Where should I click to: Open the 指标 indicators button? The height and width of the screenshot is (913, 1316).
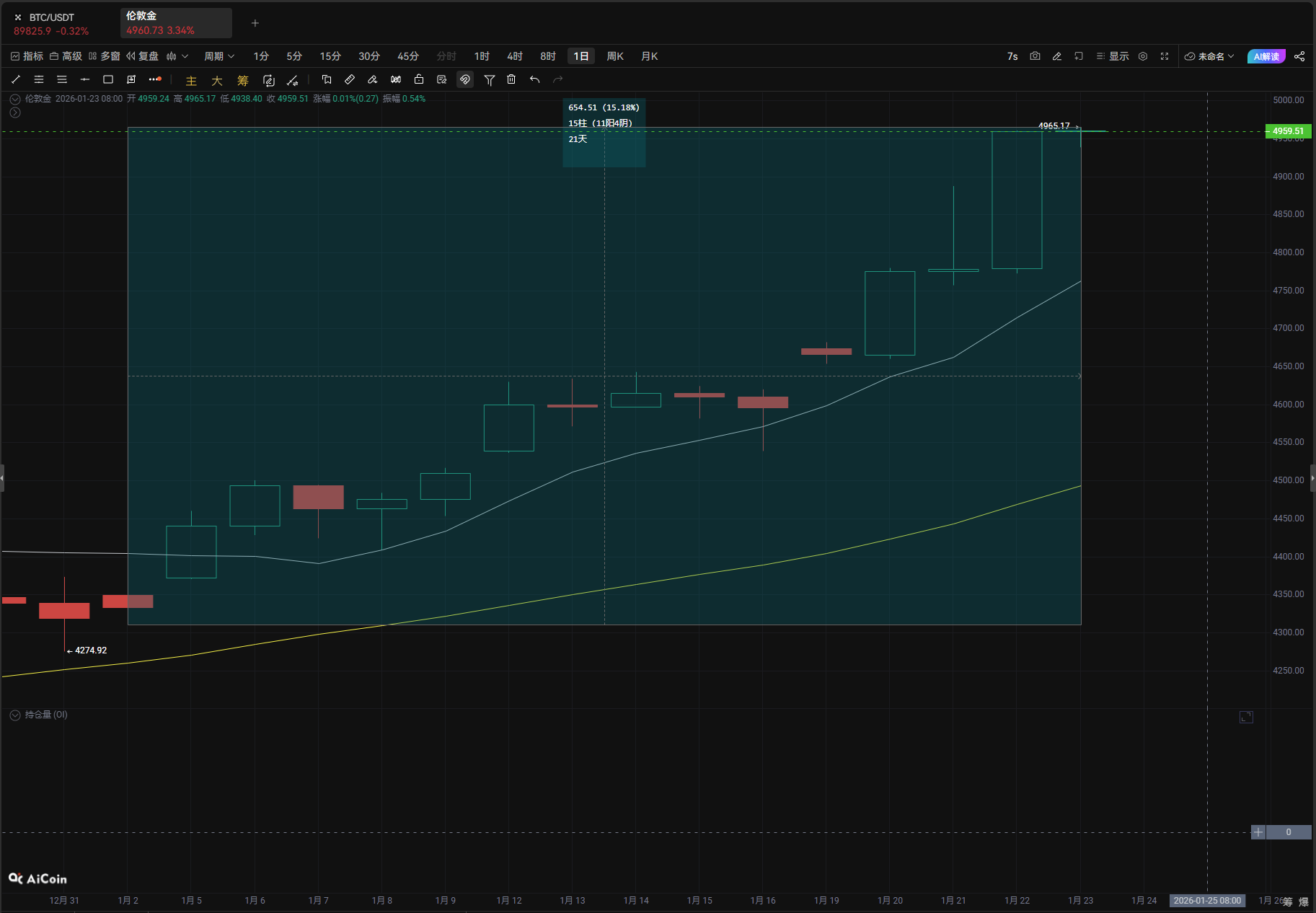[27, 56]
